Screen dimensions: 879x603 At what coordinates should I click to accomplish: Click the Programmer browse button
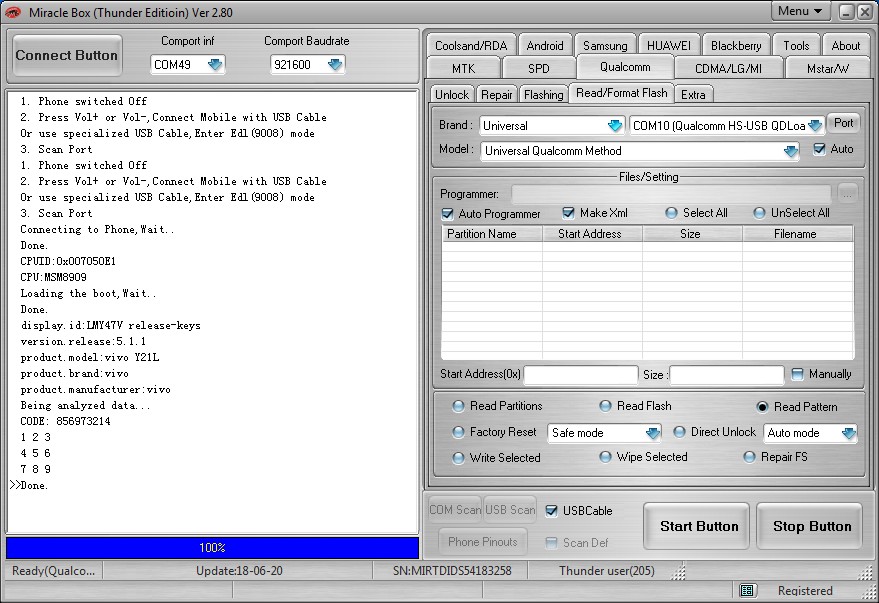point(848,194)
